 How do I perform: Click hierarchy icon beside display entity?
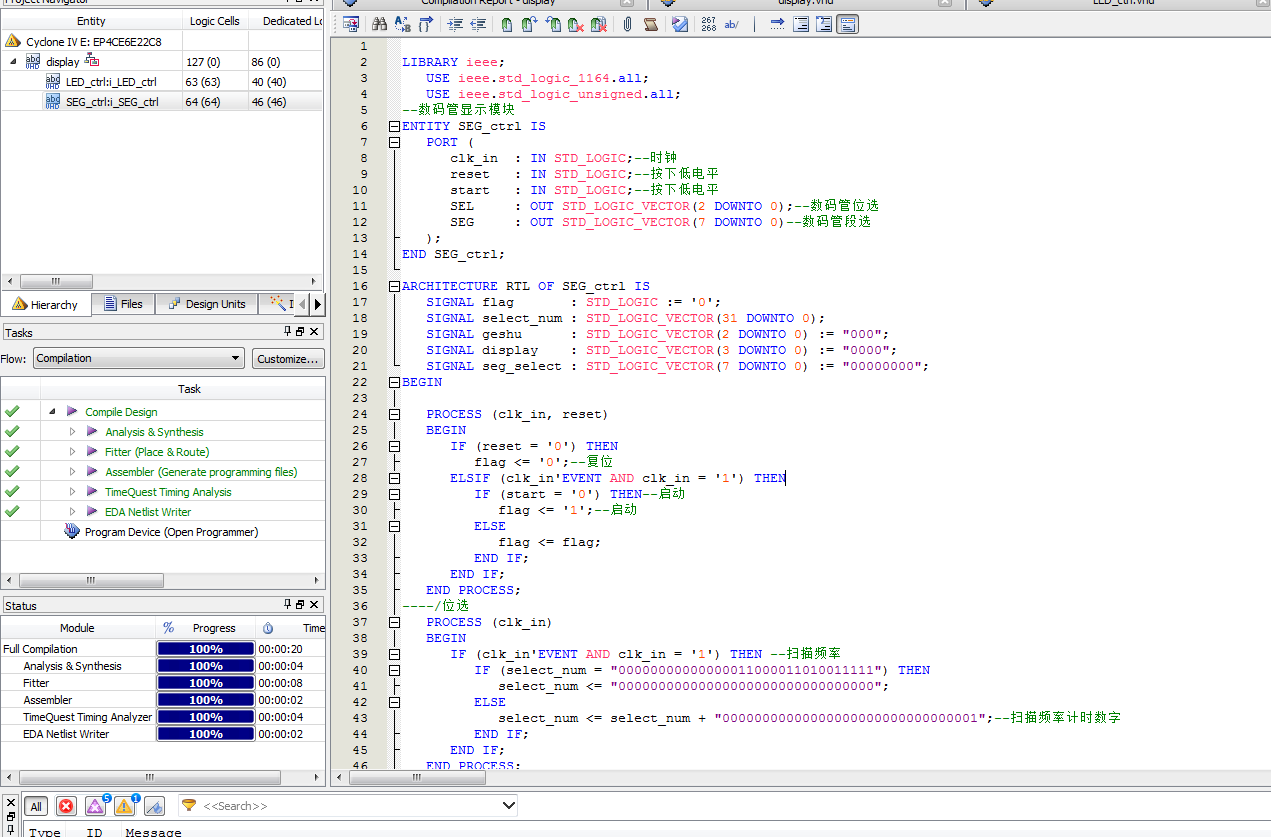tap(92, 61)
